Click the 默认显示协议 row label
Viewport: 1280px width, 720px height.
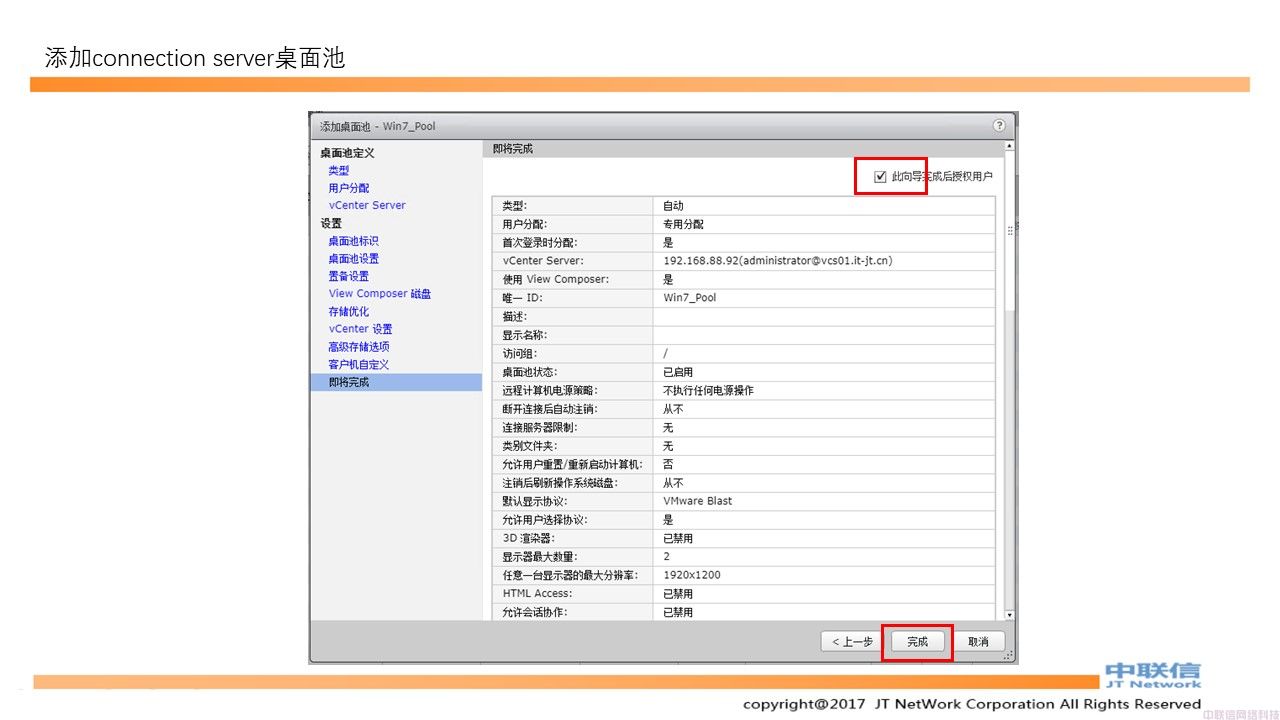pyautogui.click(x=534, y=501)
